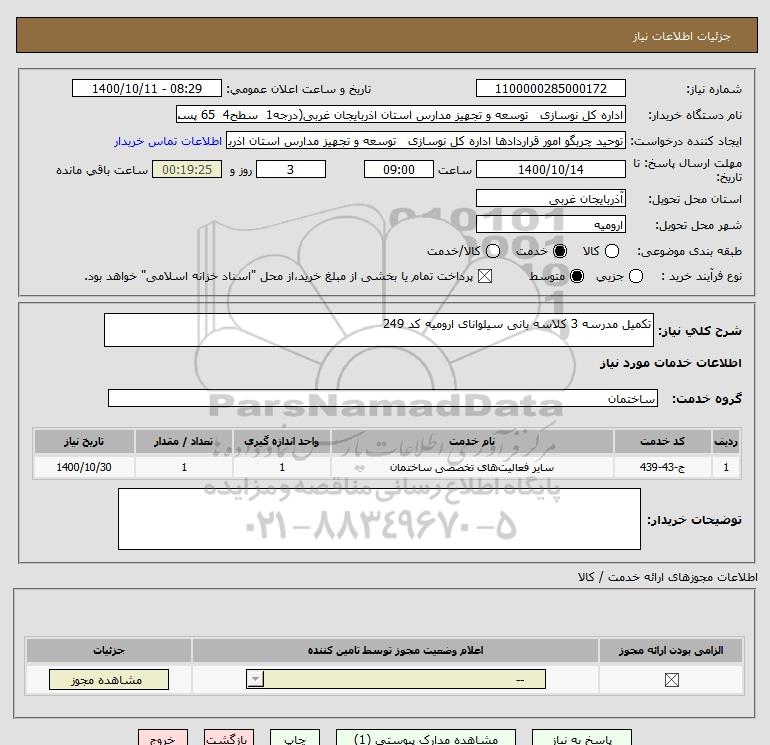Click the buyer organization name field

(401, 115)
